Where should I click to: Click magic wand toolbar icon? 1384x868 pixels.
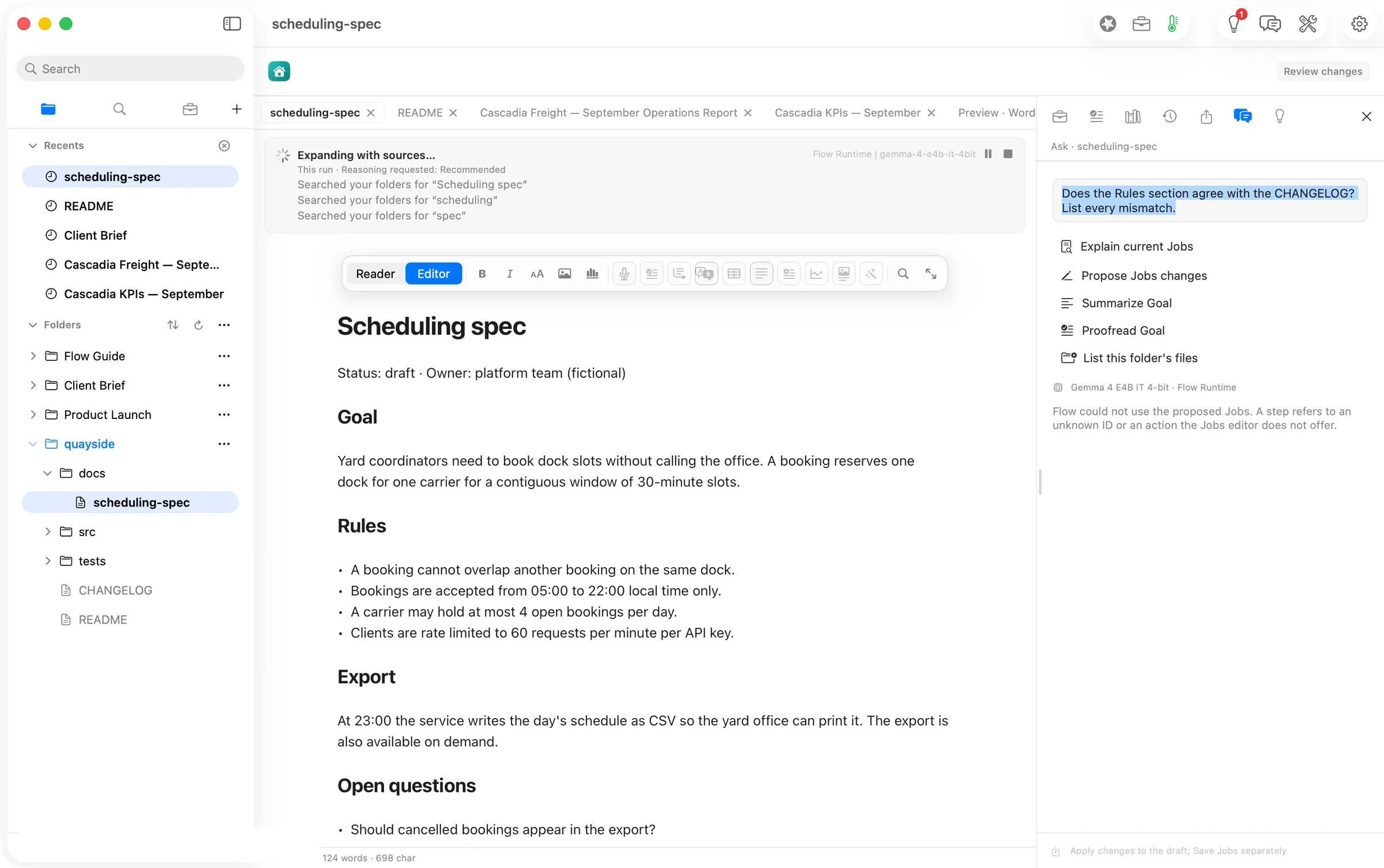(x=871, y=274)
